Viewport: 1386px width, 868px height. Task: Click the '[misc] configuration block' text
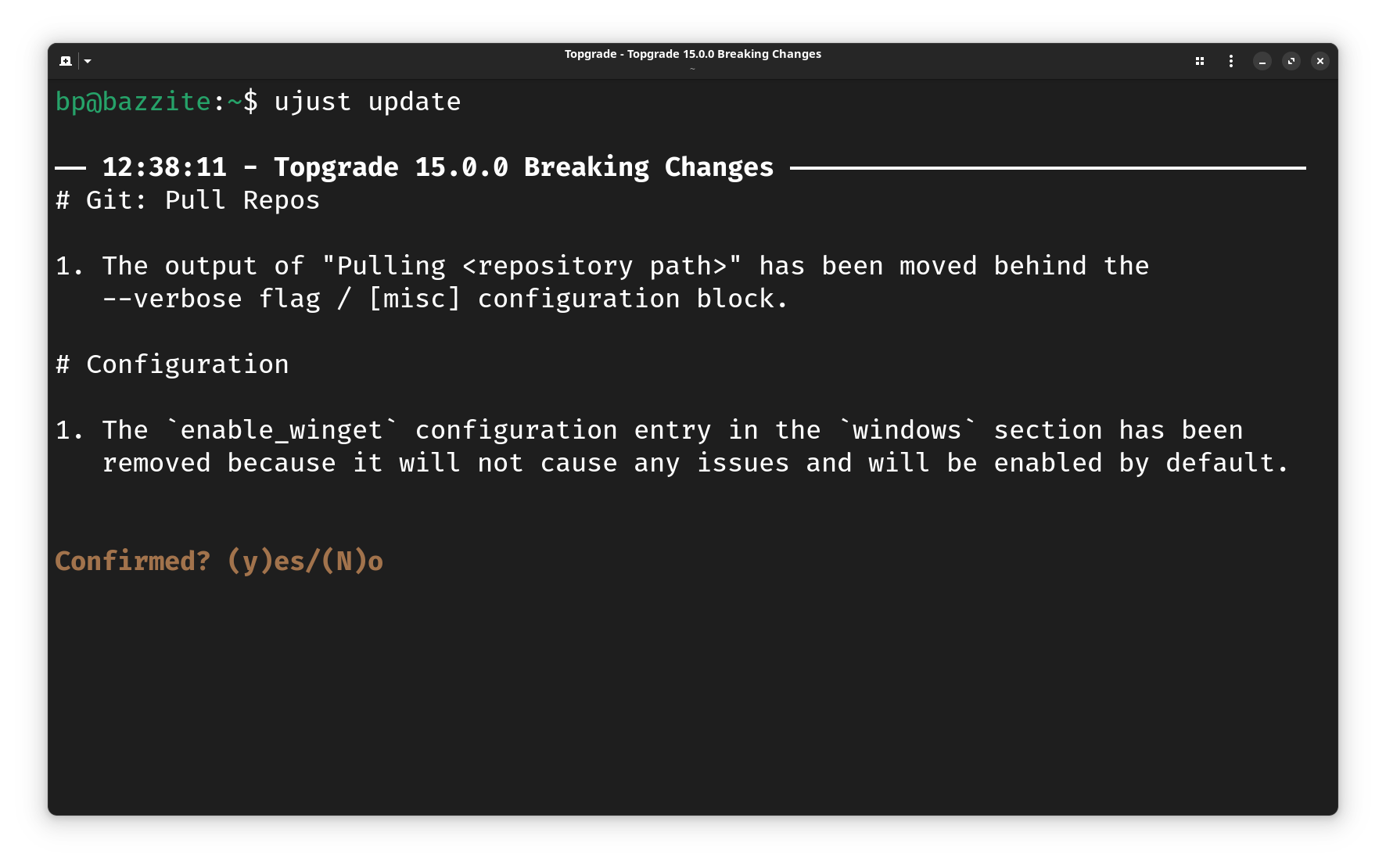577,299
